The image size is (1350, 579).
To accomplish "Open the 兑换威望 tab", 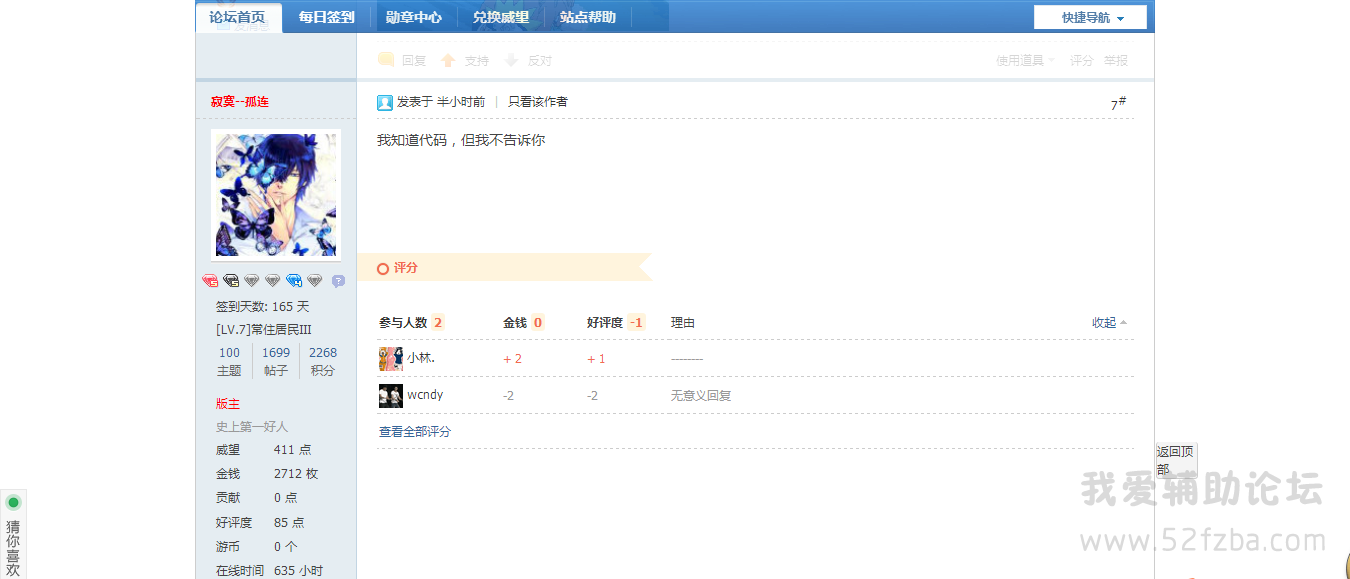I will (501, 17).
